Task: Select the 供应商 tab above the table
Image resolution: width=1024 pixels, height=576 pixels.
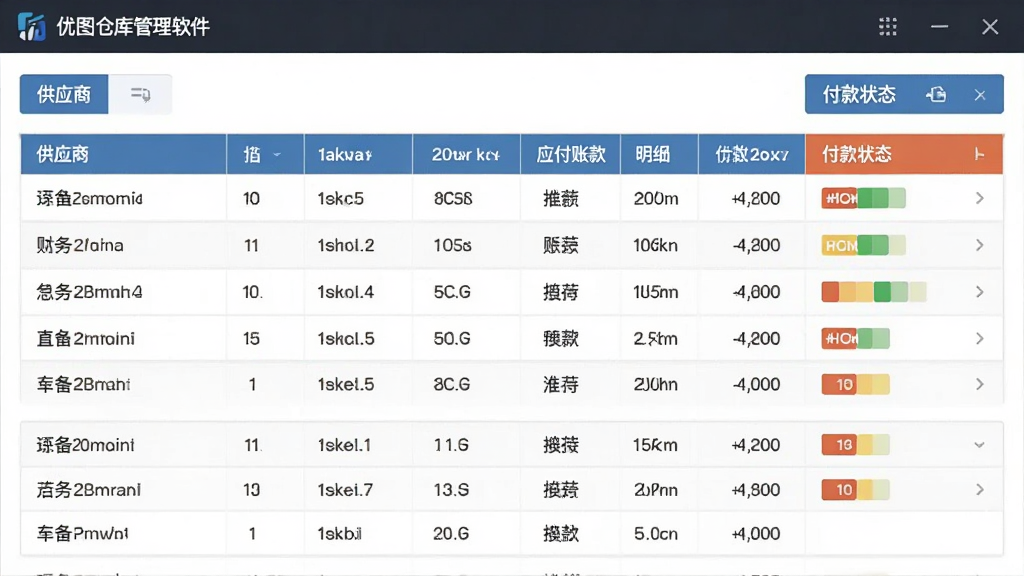Action: pyautogui.click(x=64, y=95)
